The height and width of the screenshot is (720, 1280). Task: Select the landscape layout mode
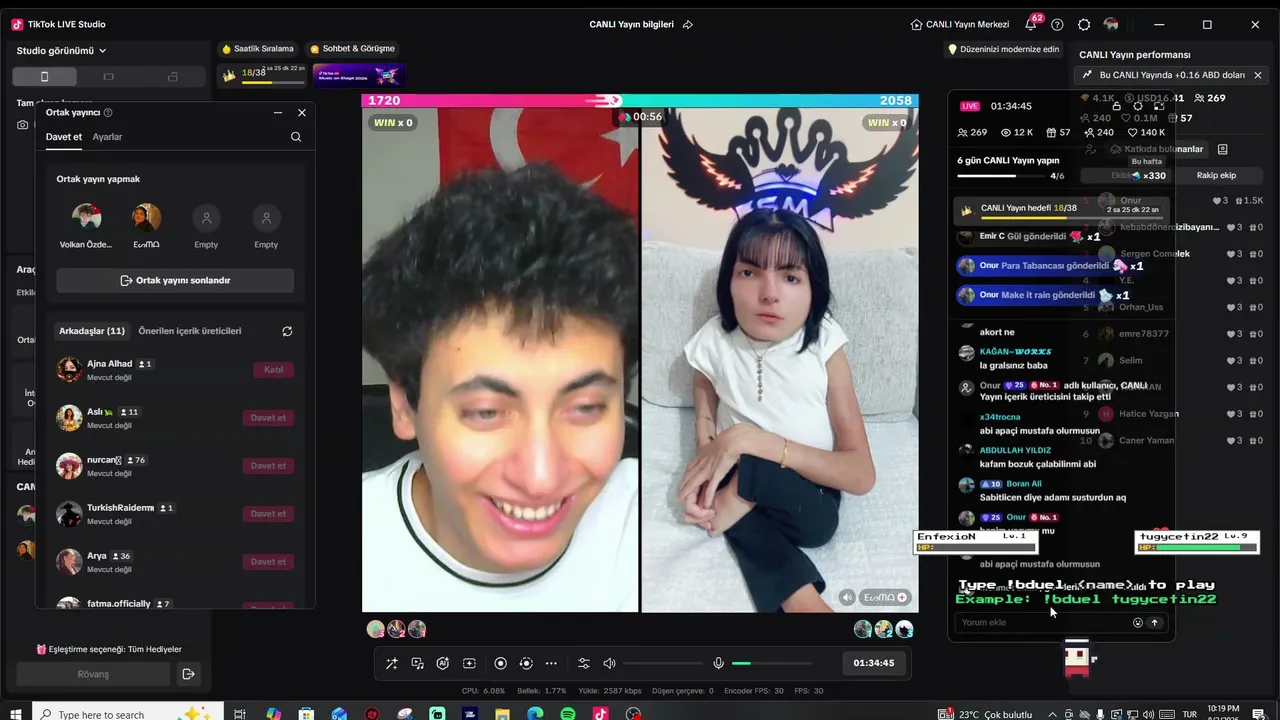108,76
